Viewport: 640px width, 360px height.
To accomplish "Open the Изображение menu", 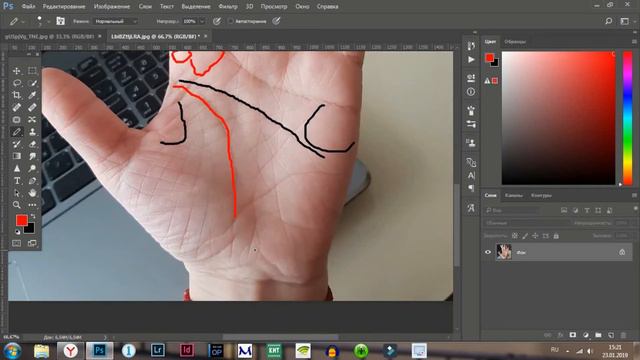I will pyautogui.click(x=112, y=7).
